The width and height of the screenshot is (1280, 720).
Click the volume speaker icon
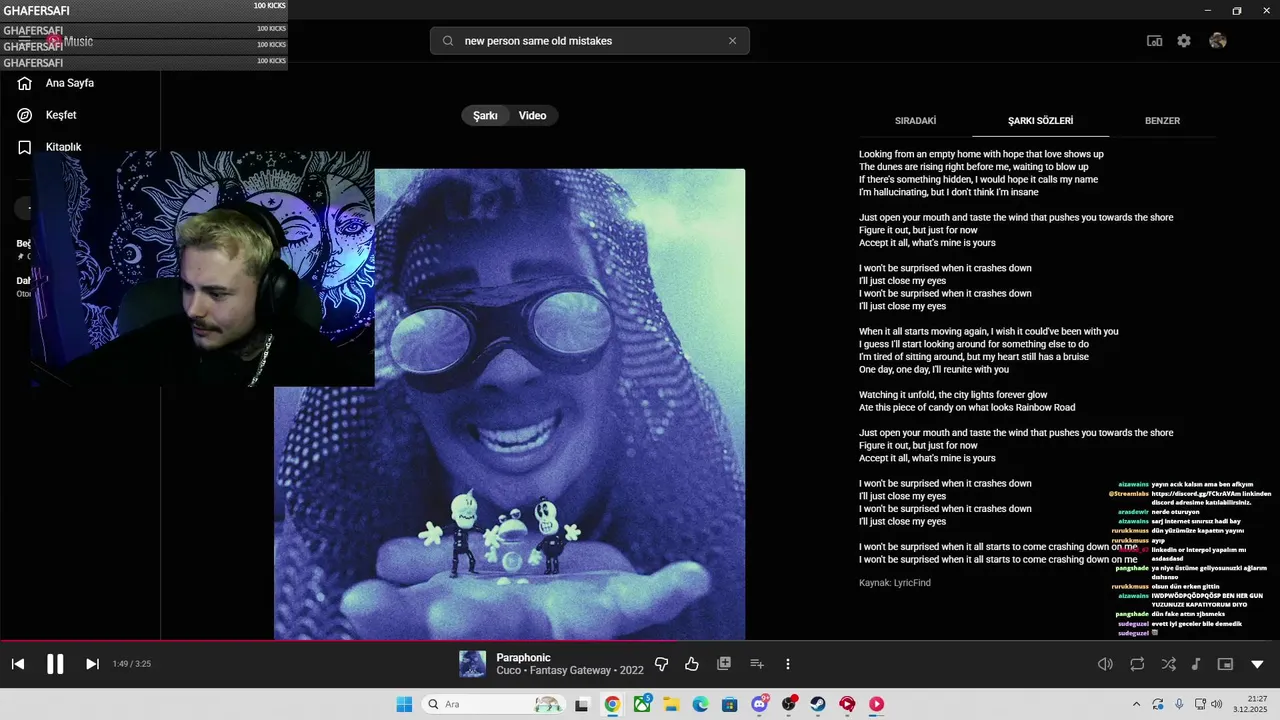tap(1105, 664)
